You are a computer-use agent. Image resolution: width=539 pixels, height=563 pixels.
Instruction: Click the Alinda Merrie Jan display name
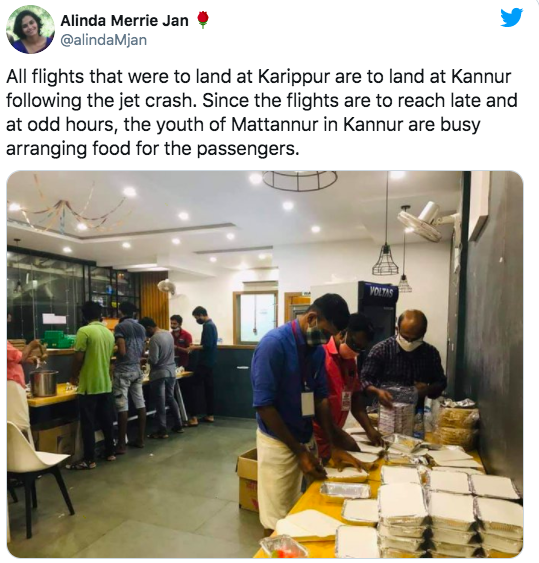(124, 20)
